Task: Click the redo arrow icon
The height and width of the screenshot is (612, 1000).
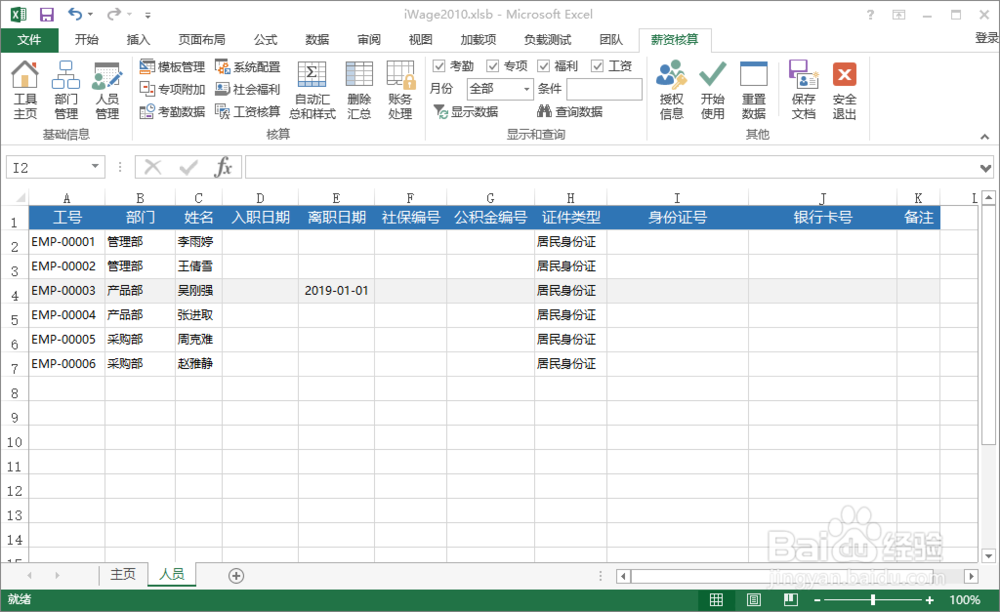Action: pyautogui.click(x=114, y=14)
